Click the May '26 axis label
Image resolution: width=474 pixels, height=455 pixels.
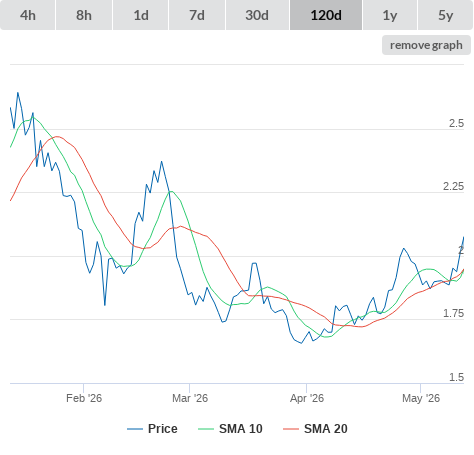coord(421,398)
